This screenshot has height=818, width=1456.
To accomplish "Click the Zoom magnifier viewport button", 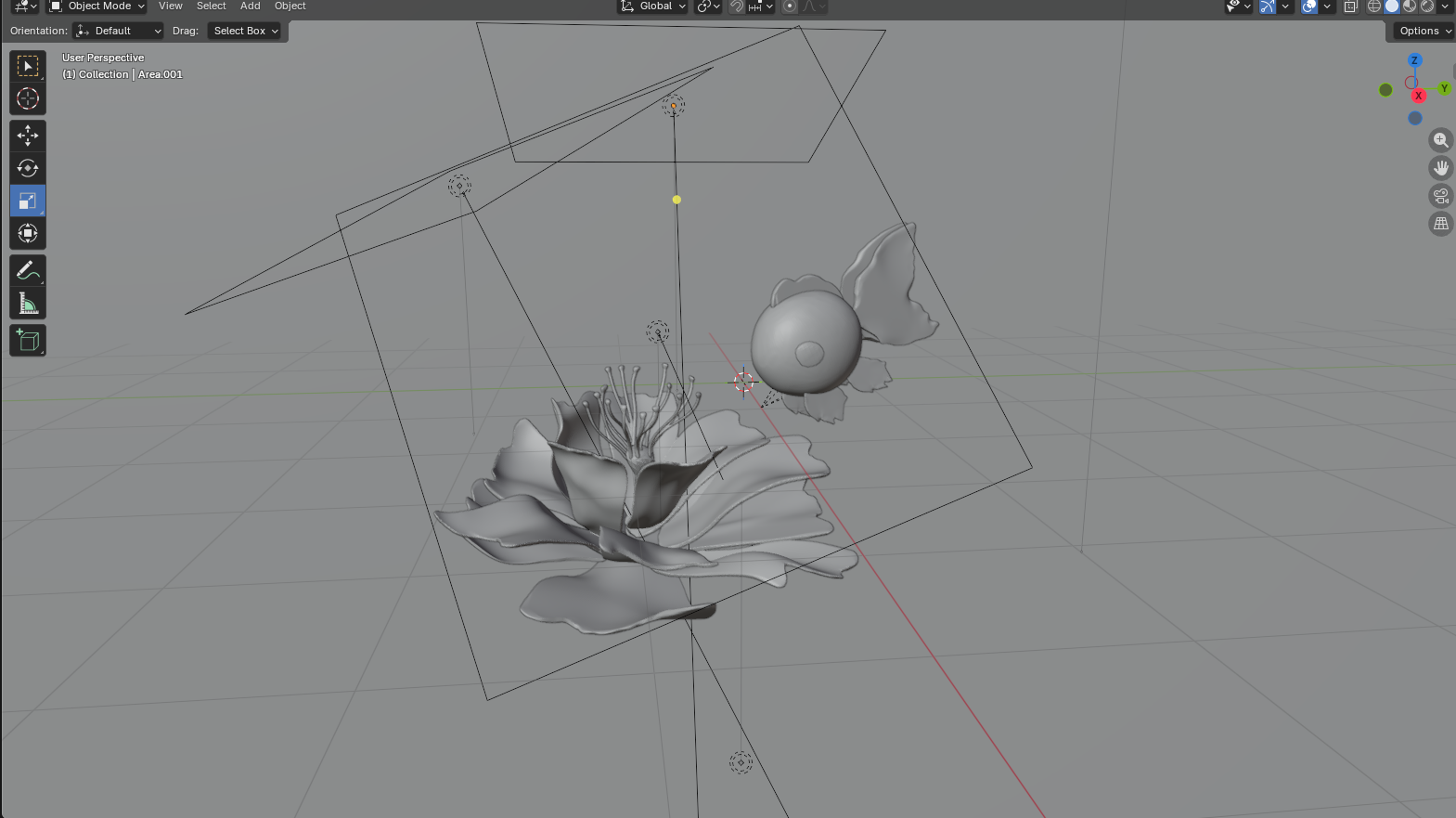I will 1440,140.
